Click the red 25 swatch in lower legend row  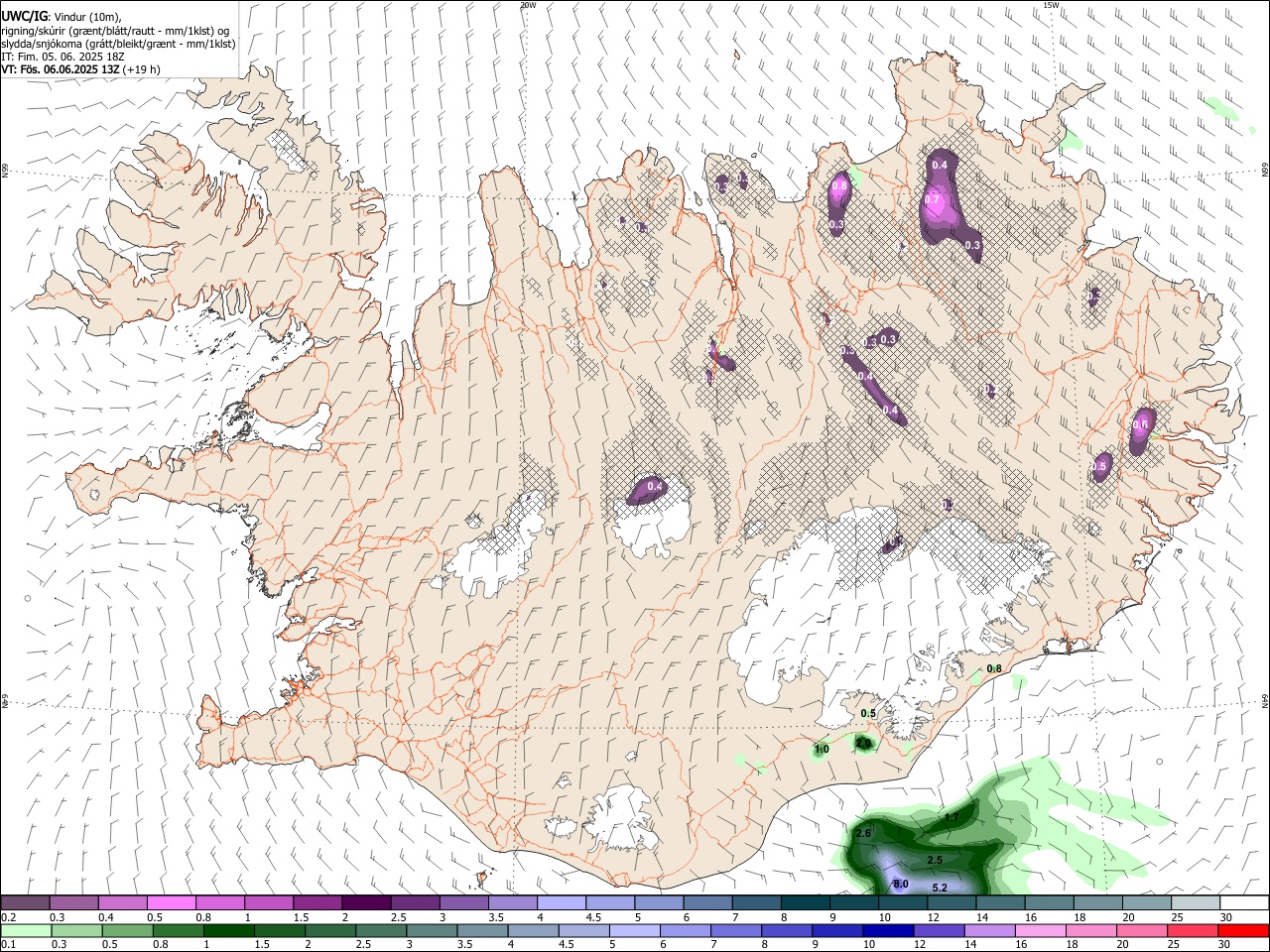click(1193, 930)
